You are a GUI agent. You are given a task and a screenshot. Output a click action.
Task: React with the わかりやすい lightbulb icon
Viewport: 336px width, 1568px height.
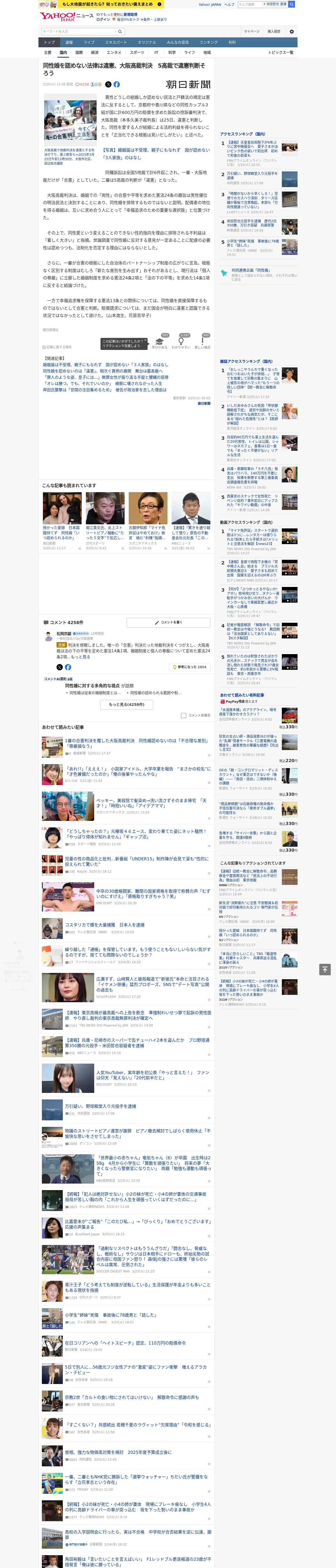tap(181, 342)
